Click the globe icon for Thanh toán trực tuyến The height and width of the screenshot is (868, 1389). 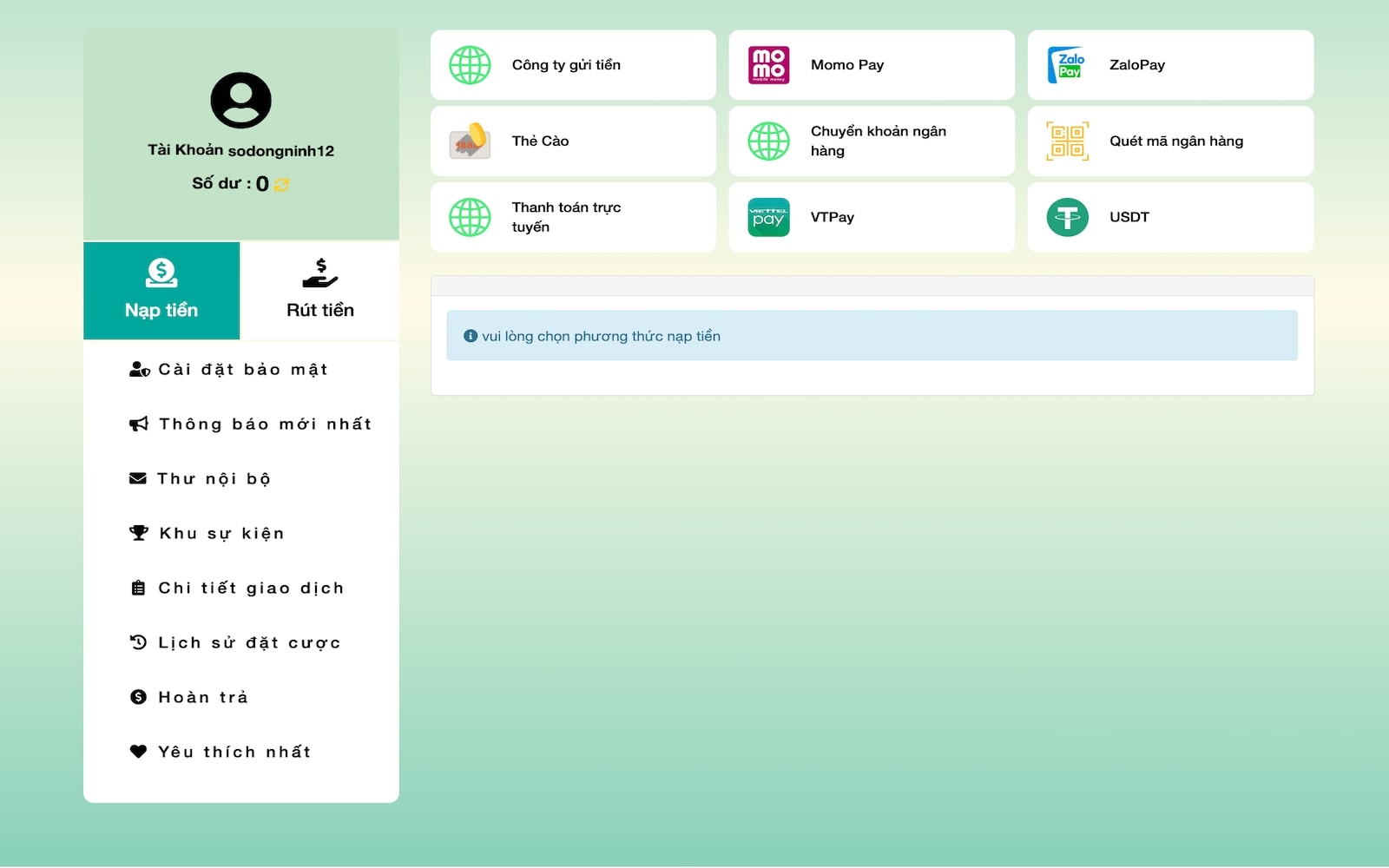pyautogui.click(x=470, y=217)
